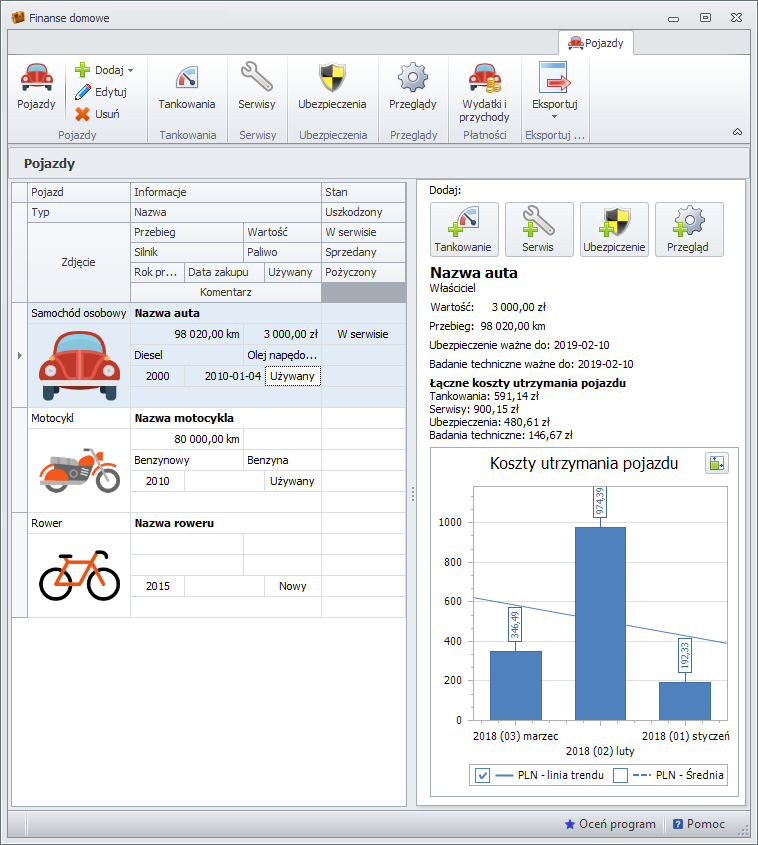The width and height of the screenshot is (758, 845).
Task: Add a Tankowanie record for the vehicle
Action: tap(463, 229)
